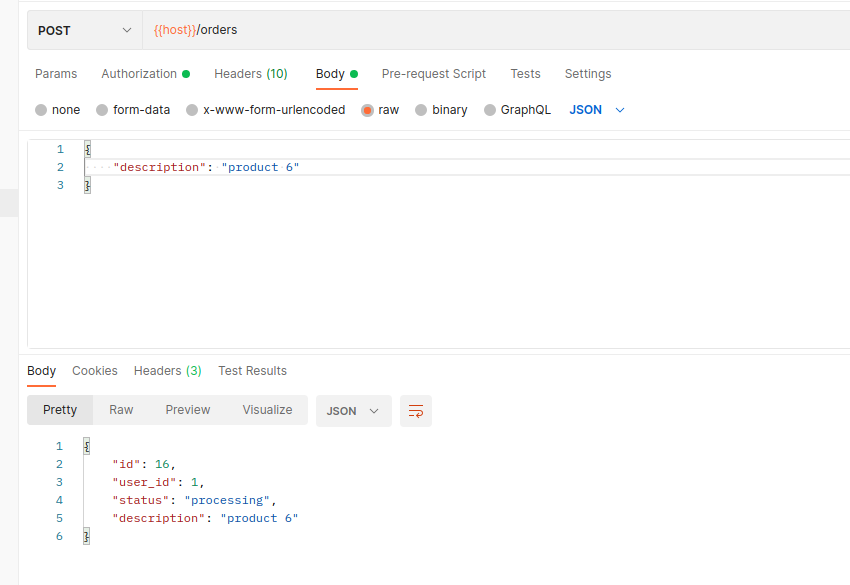850x585 pixels.
Task: Select x-www-form-urlencoded body format
Action: click(x=265, y=110)
